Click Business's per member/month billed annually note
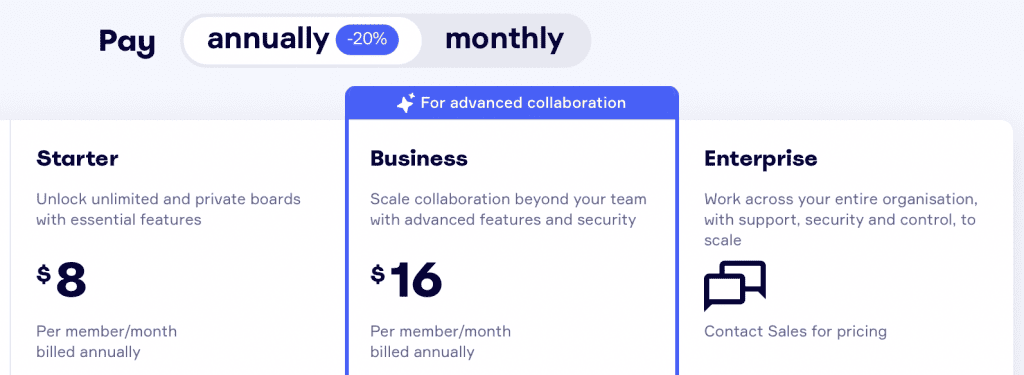This screenshot has width=1024, height=375. pyautogui.click(x=441, y=342)
